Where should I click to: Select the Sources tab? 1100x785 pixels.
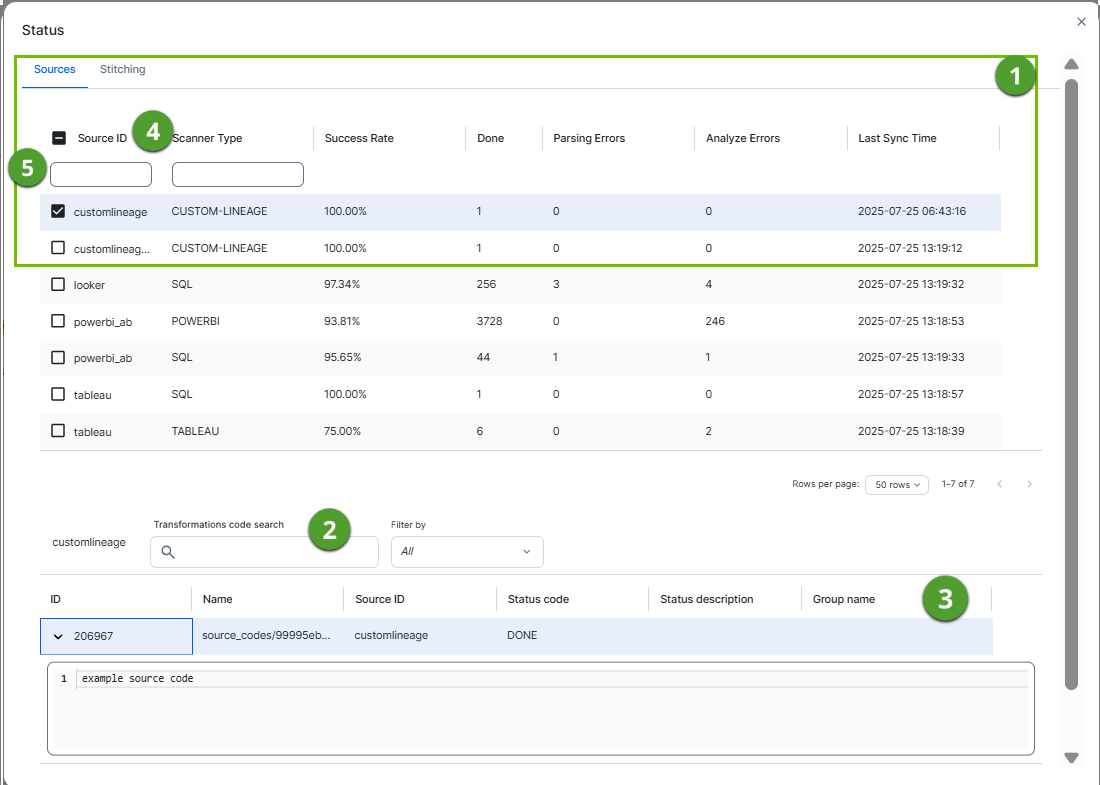tap(55, 70)
